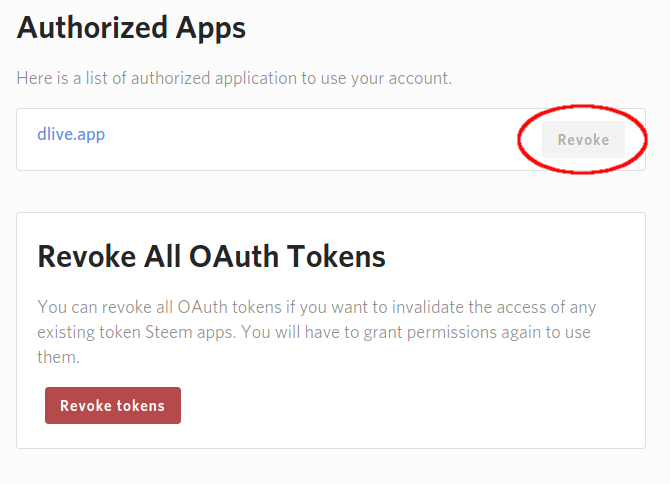Click the word "Apps" in page title

(x=211, y=29)
